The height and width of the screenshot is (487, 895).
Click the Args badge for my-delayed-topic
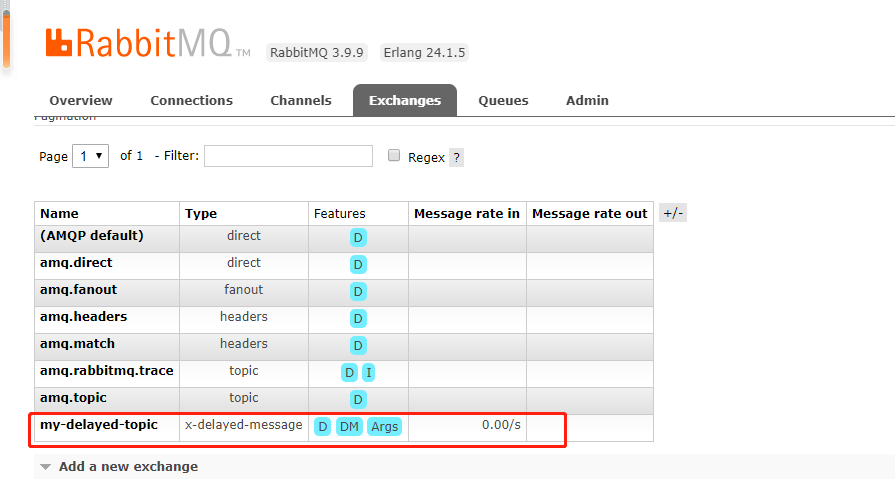coord(384,426)
